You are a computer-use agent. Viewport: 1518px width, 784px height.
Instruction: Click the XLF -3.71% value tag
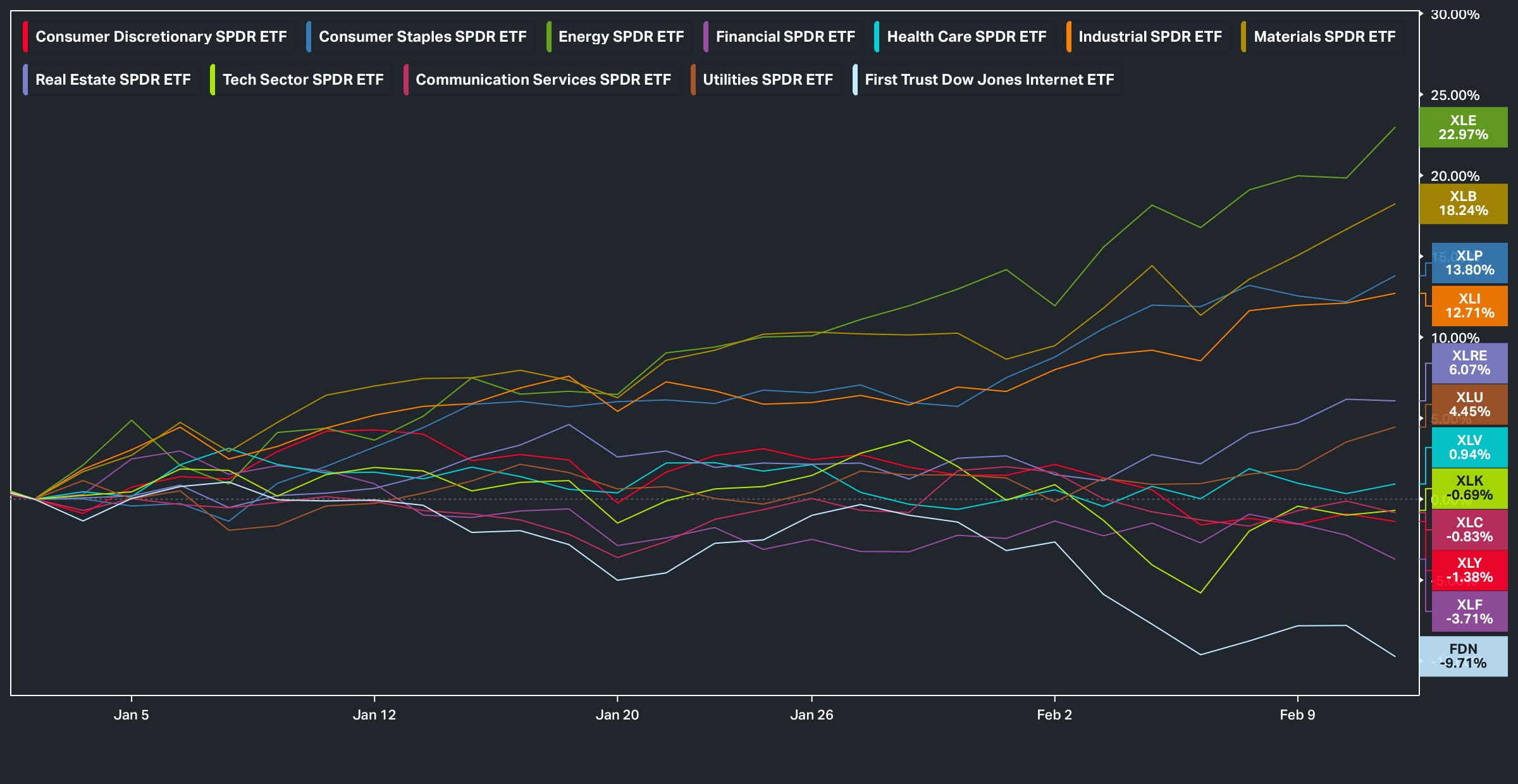point(1469,611)
